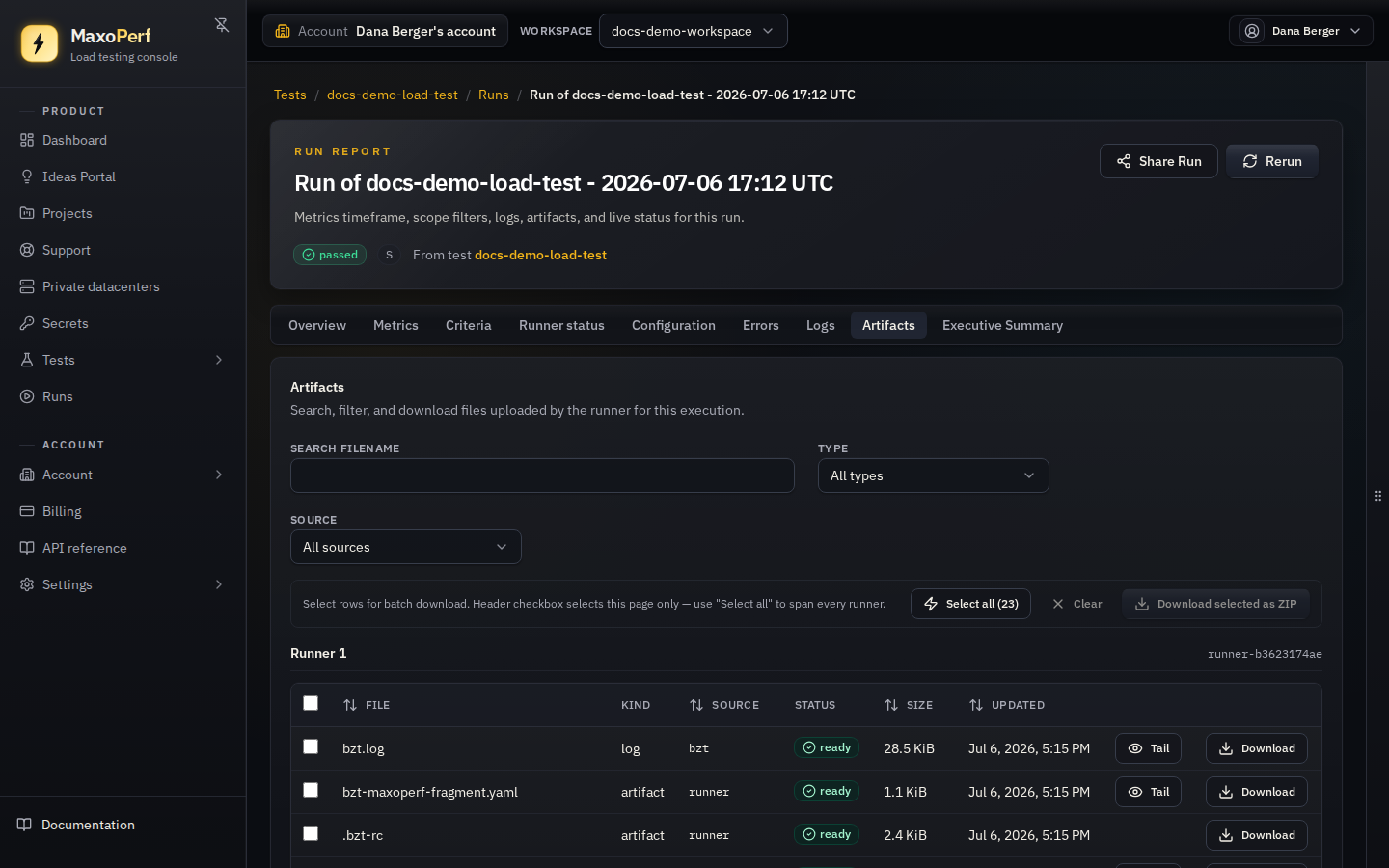This screenshot has height=868, width=1389.
Task: Expand the Tests submenu chevron
Action: pyautogui.click(x=219, y=360)
